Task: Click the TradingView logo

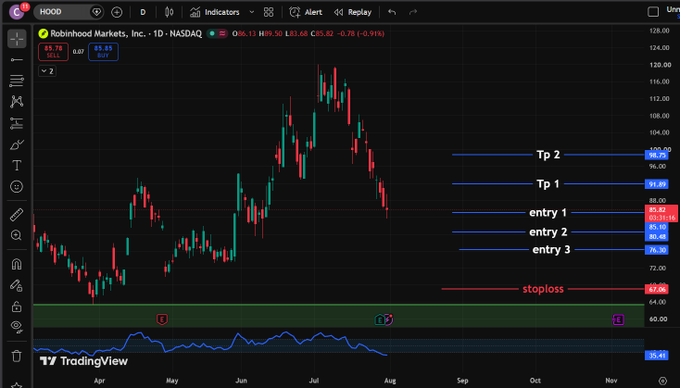Action: click(84, 361)
